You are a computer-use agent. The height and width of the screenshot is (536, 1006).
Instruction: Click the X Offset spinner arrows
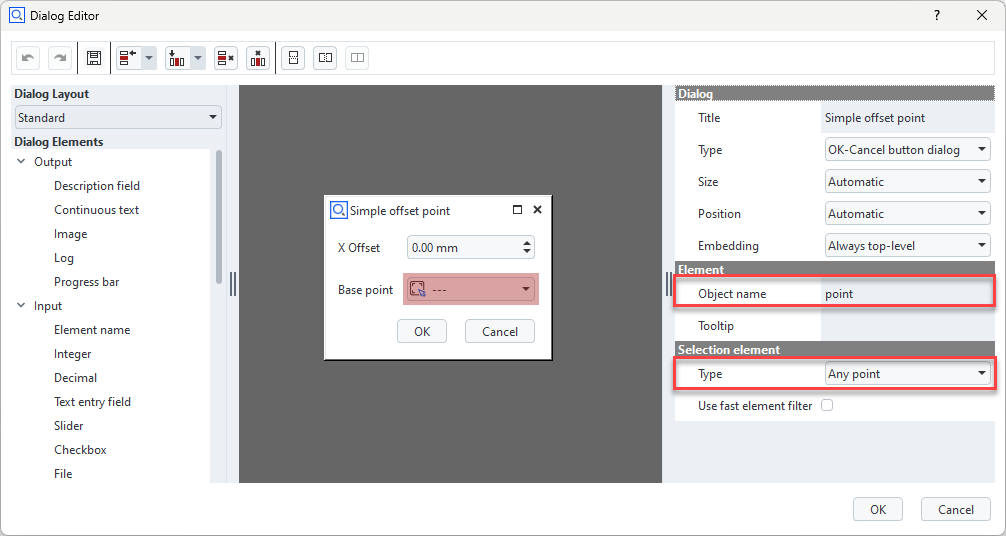[x=528, y=247]
